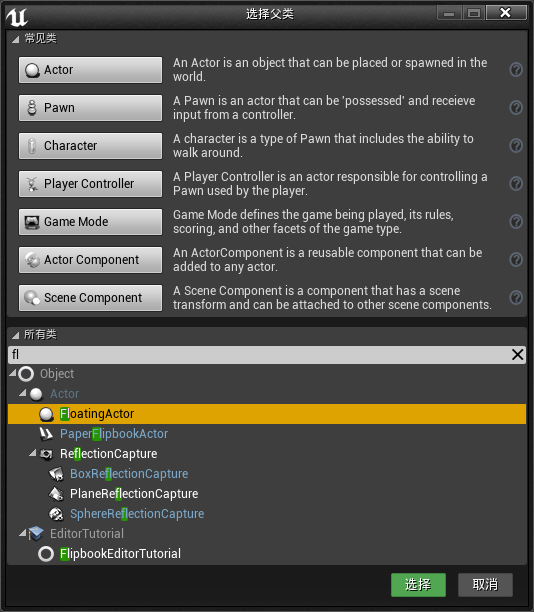This screenshot has height=612, width=534.
Task: Collapse the 所有类 section
Action: point(16,335)
